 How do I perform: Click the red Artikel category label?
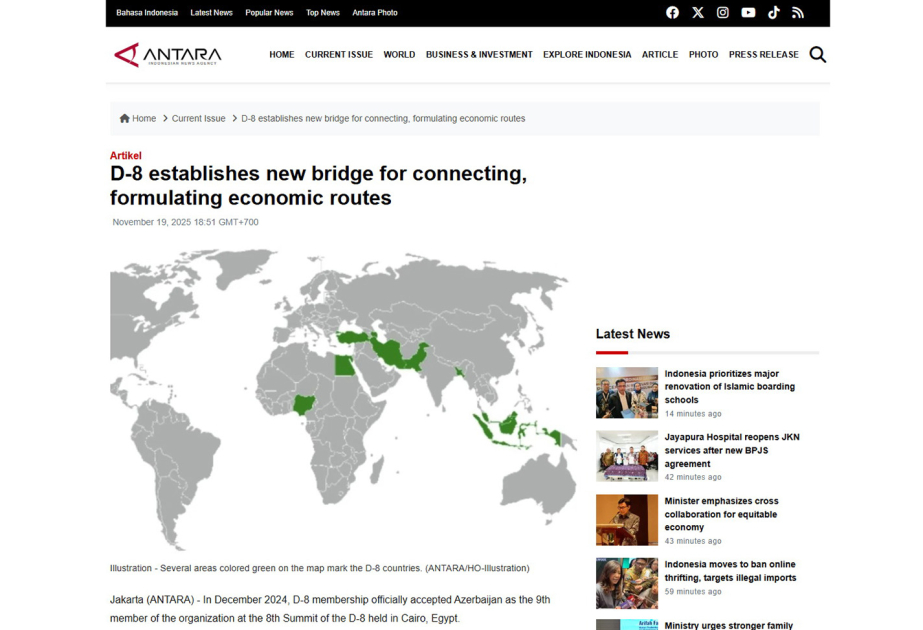coord(125,155)
